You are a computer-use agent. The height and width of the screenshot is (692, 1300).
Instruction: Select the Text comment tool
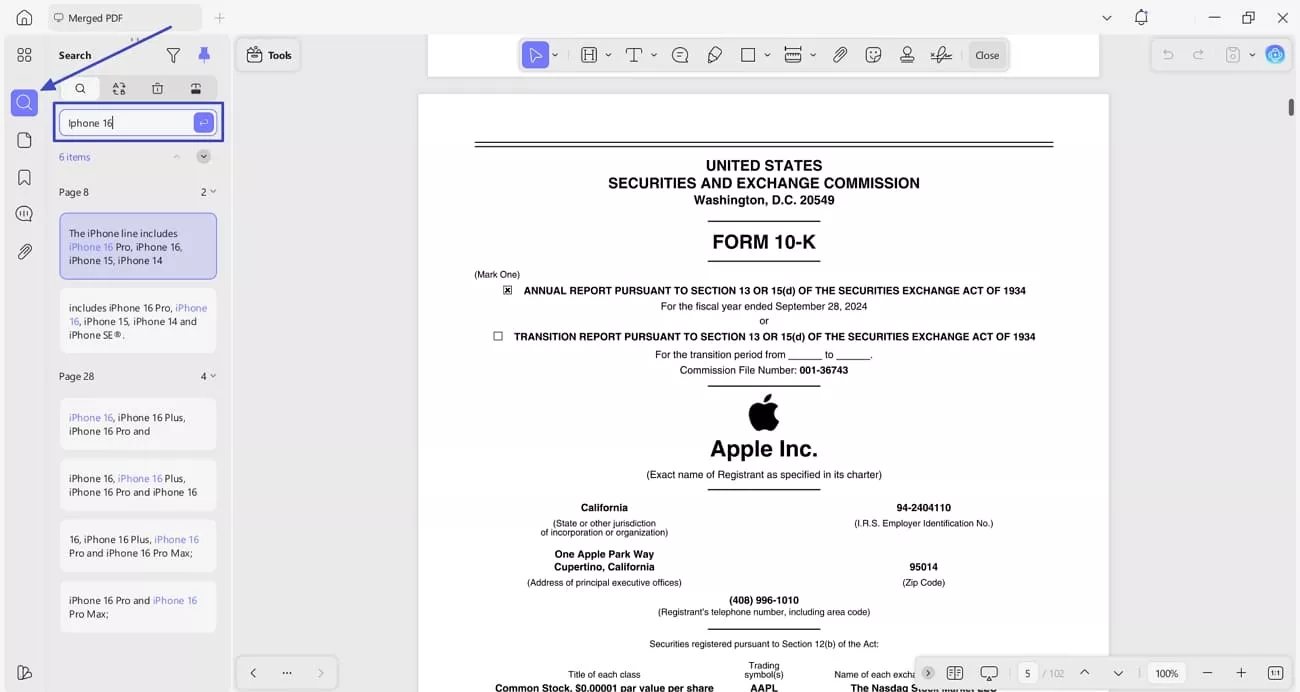(x=634, y=55)
